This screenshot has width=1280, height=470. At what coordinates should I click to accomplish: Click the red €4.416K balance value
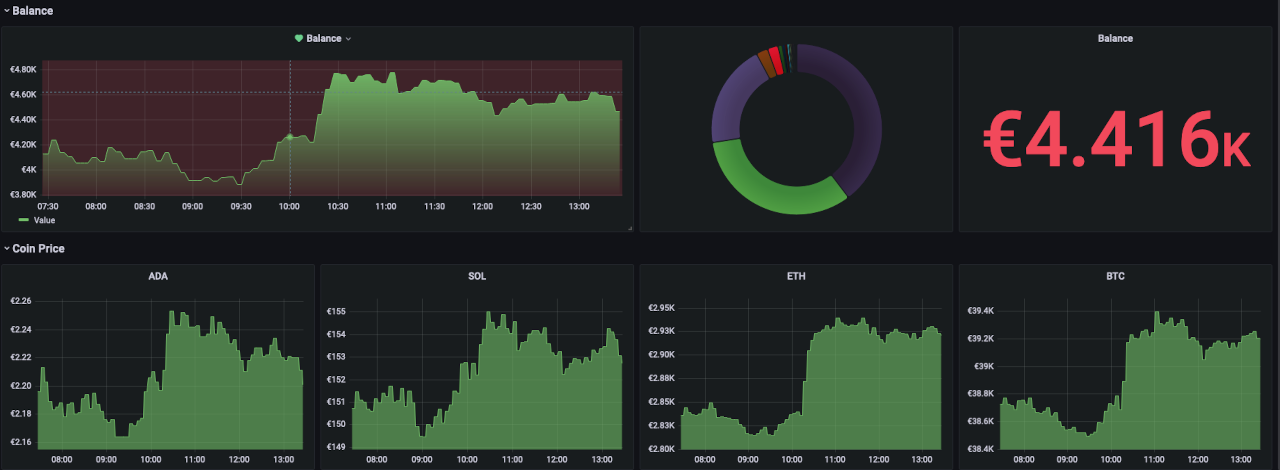pyautogui.click(x=1116, y=138)
